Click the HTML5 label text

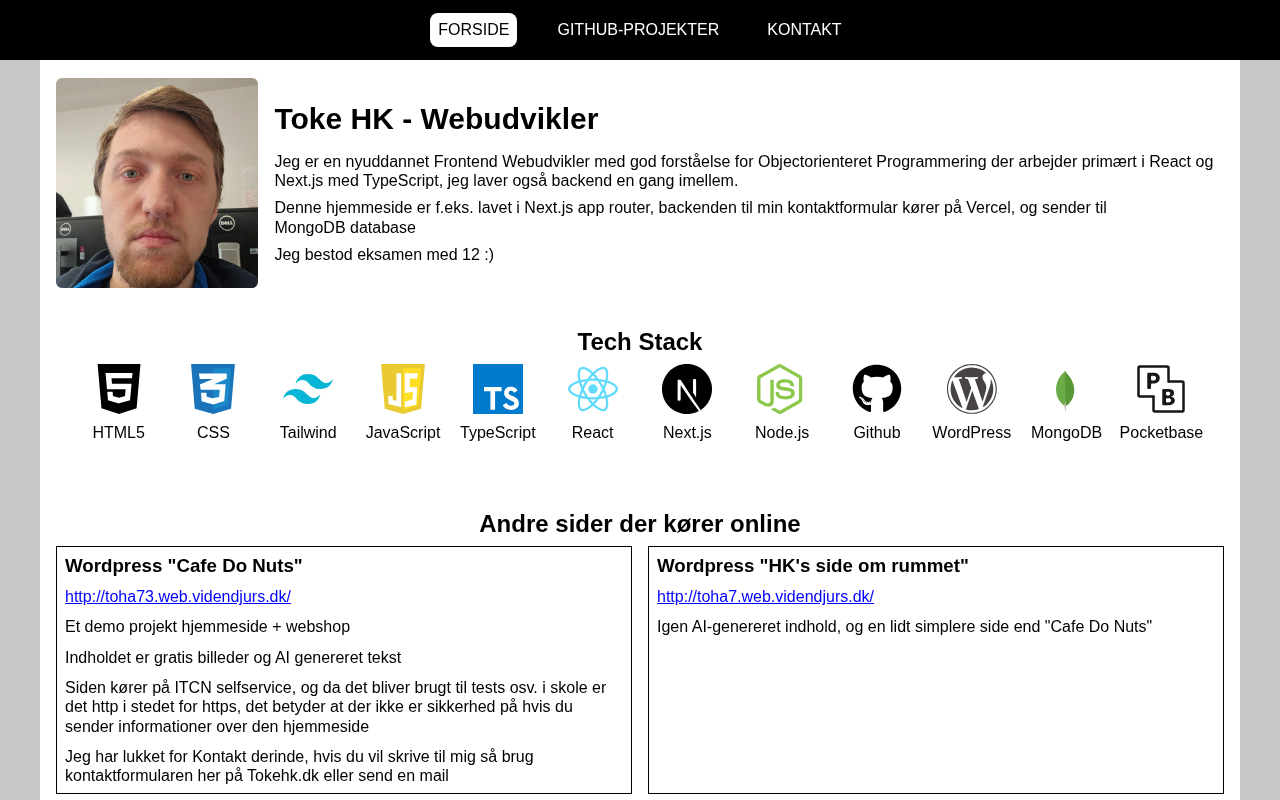119,433
